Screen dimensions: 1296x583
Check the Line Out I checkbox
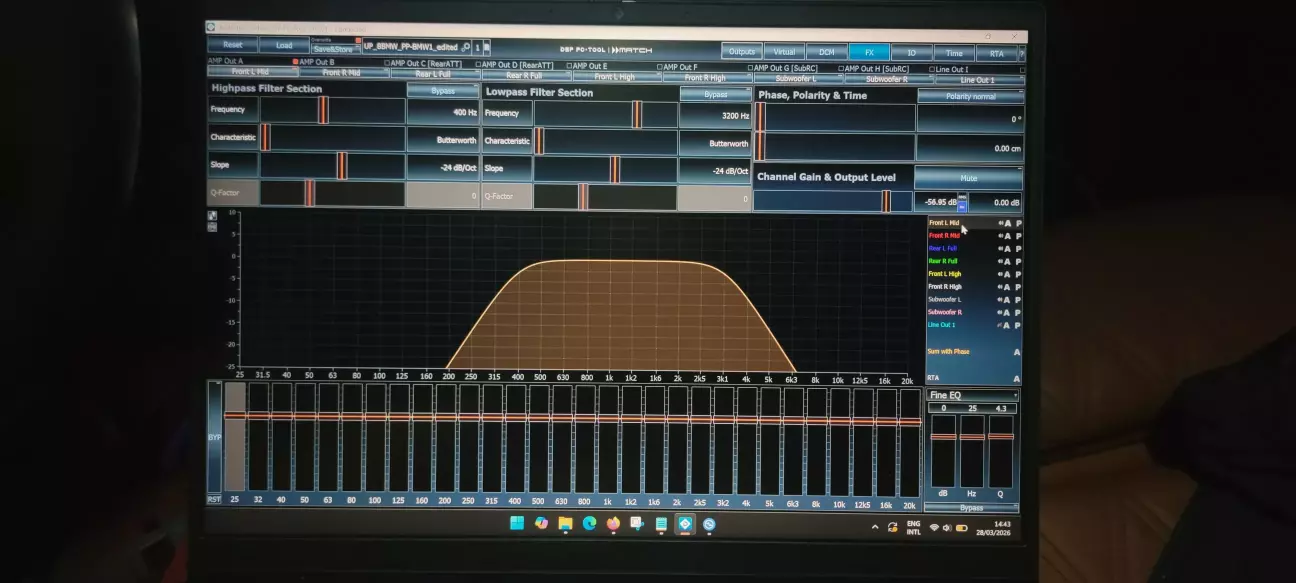932,69
